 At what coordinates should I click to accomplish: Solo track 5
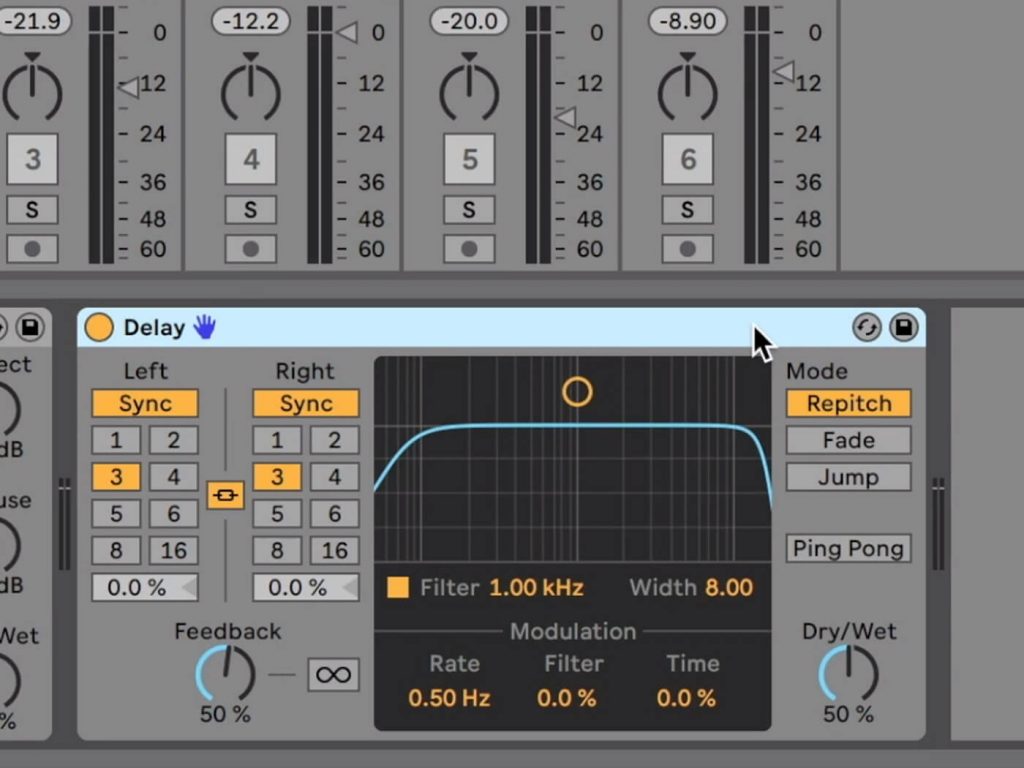pos(470,210)
